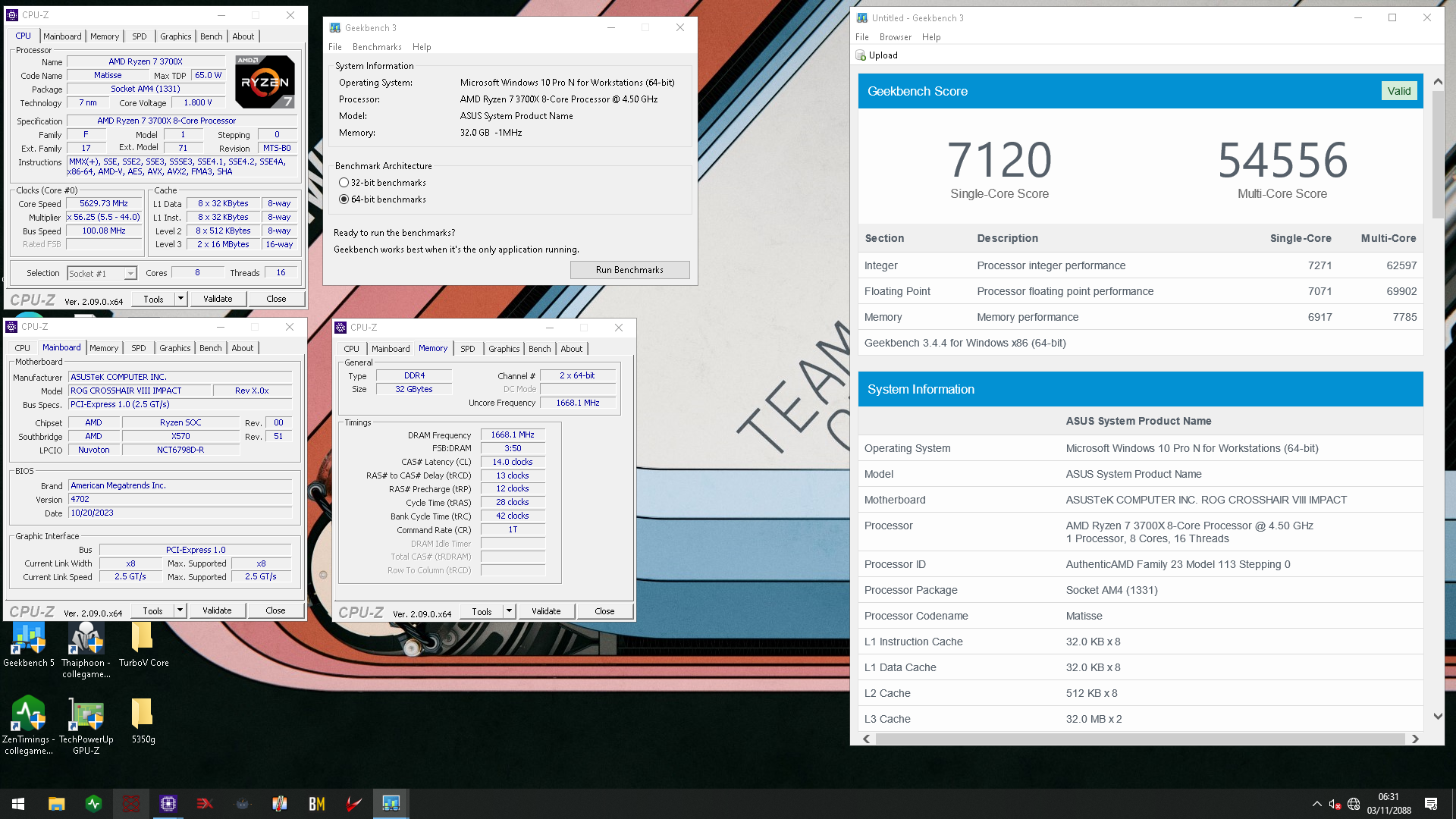1456x819 pixels.
Task: Click Geekbench 3 dialog title bar icon
Action: 335,28
